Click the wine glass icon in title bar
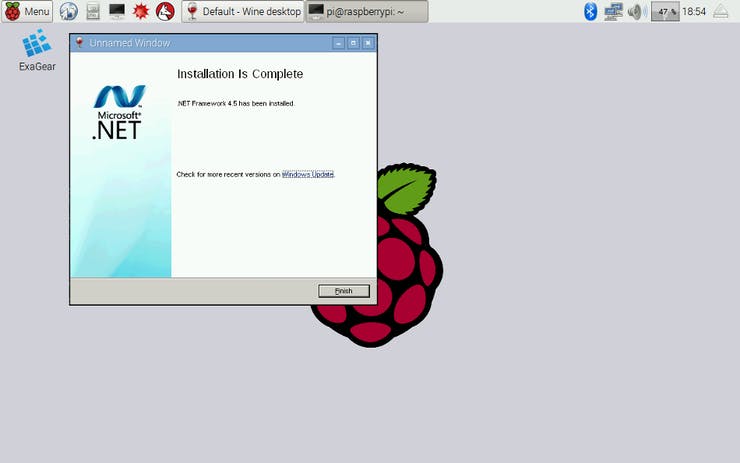 [x=79, y=43]
